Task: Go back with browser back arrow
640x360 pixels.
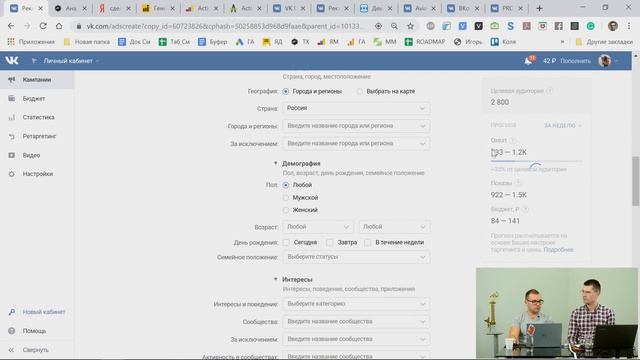Action: (11, 26)
